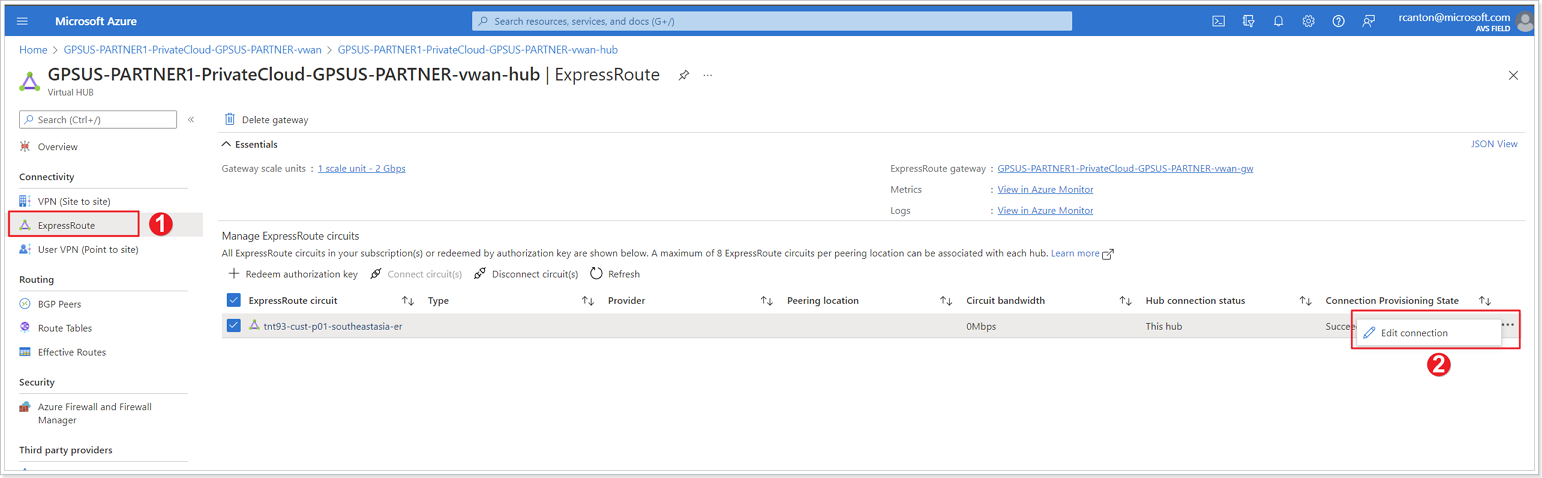Sort by Connection Provisioning State column arrows

pos(1485,300)
